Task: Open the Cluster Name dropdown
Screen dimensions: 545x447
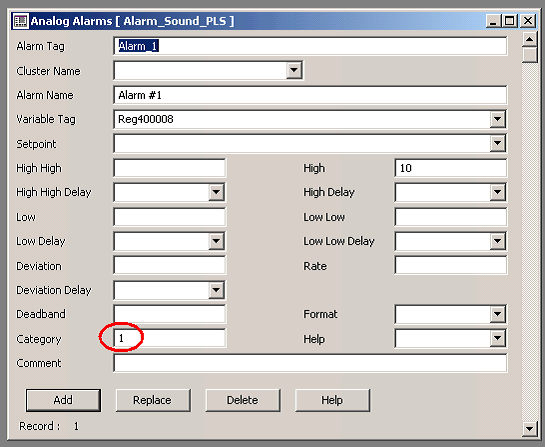Action: click(x=294, y=71)
